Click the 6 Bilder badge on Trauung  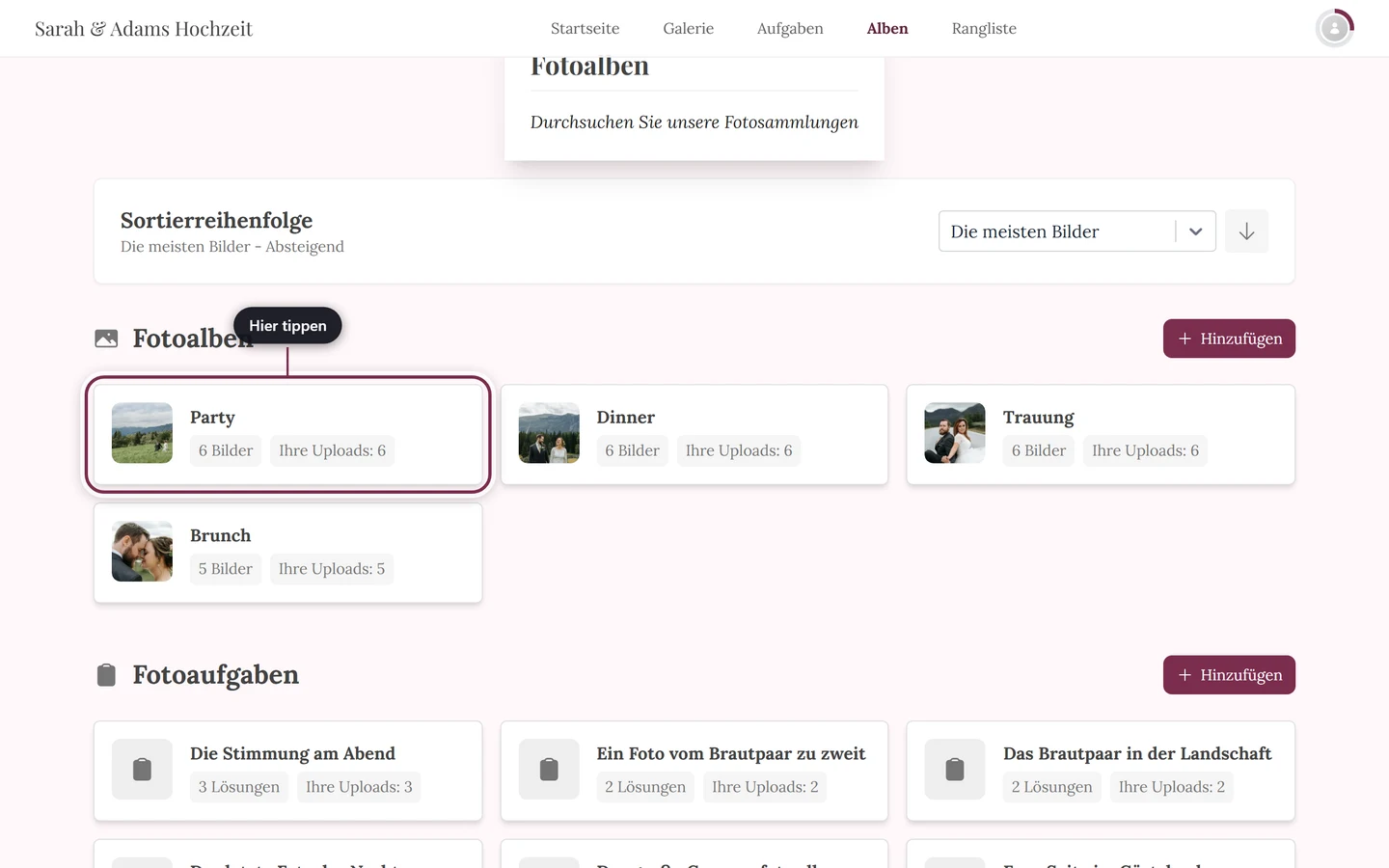click(1039, 450)
